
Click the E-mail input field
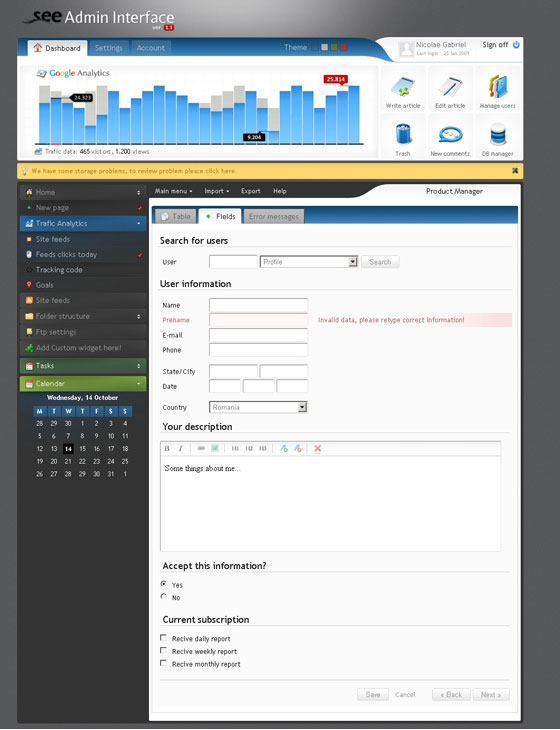(x=258, y=335)
